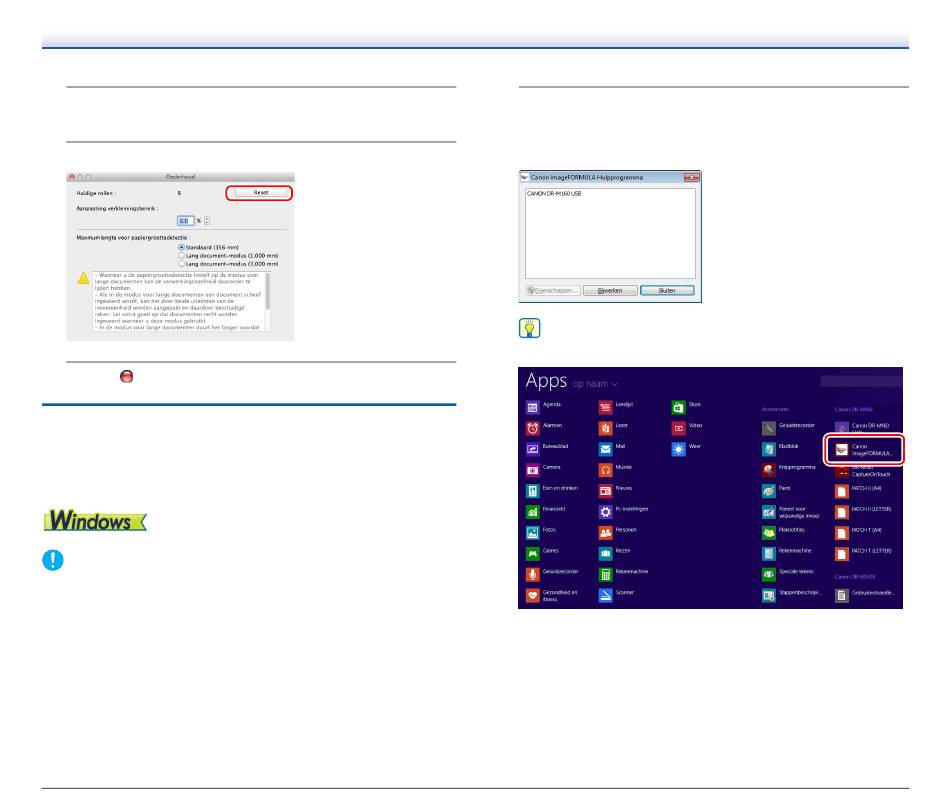This screenshot has height=806, width=950.
Task: Open the Stappenbeschrijving tool
Action: point(792,595)
